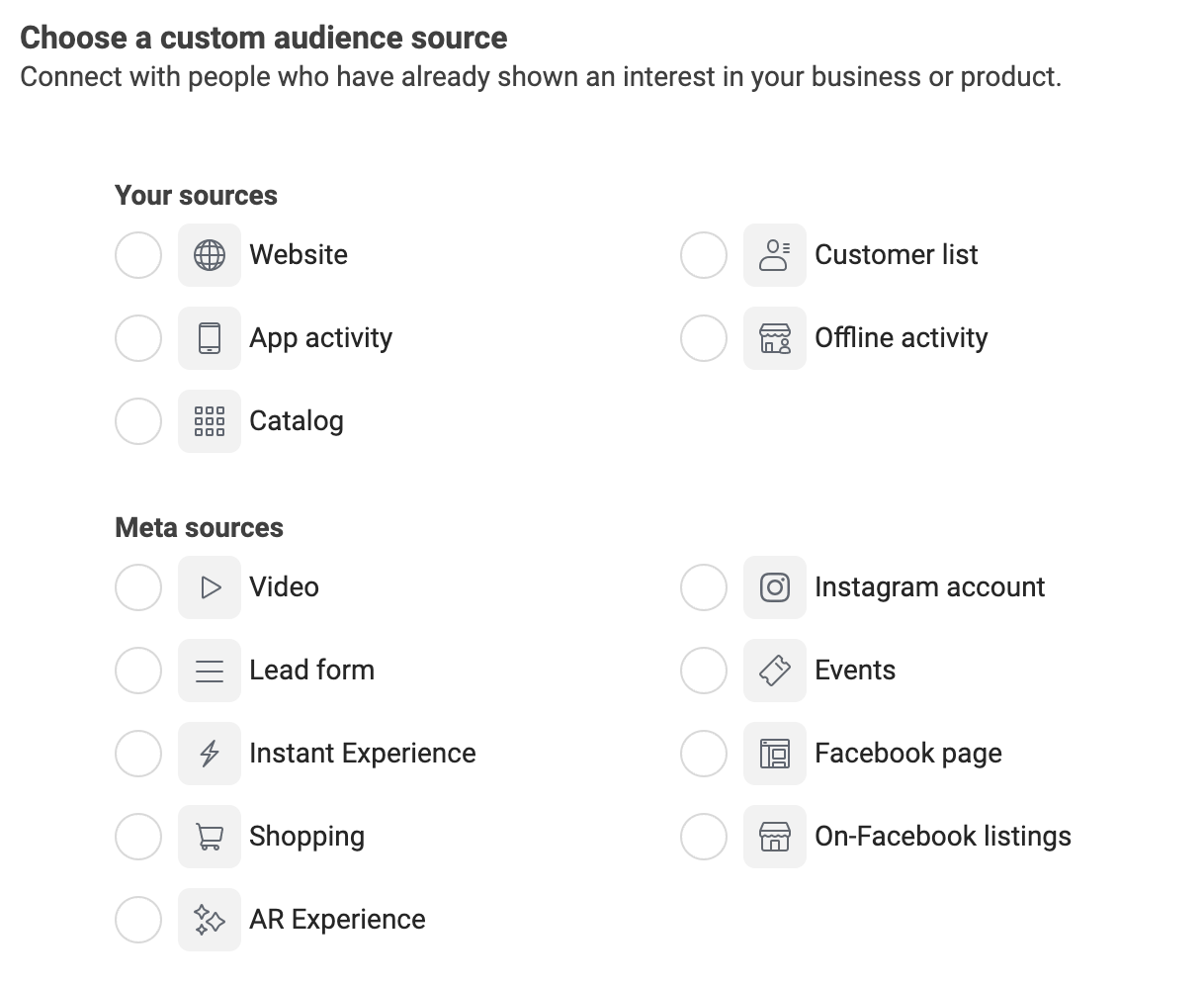1204x985 pixels.
Task: Click the Video play icon
Action: coord(210,587)
